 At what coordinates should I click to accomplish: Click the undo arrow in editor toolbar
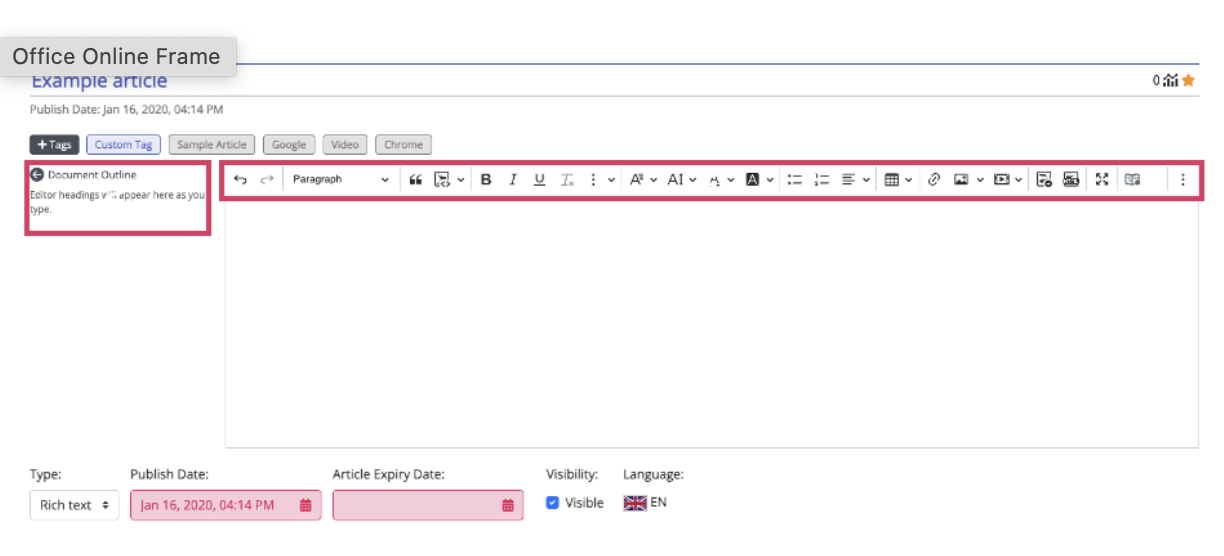coord(240,180)
